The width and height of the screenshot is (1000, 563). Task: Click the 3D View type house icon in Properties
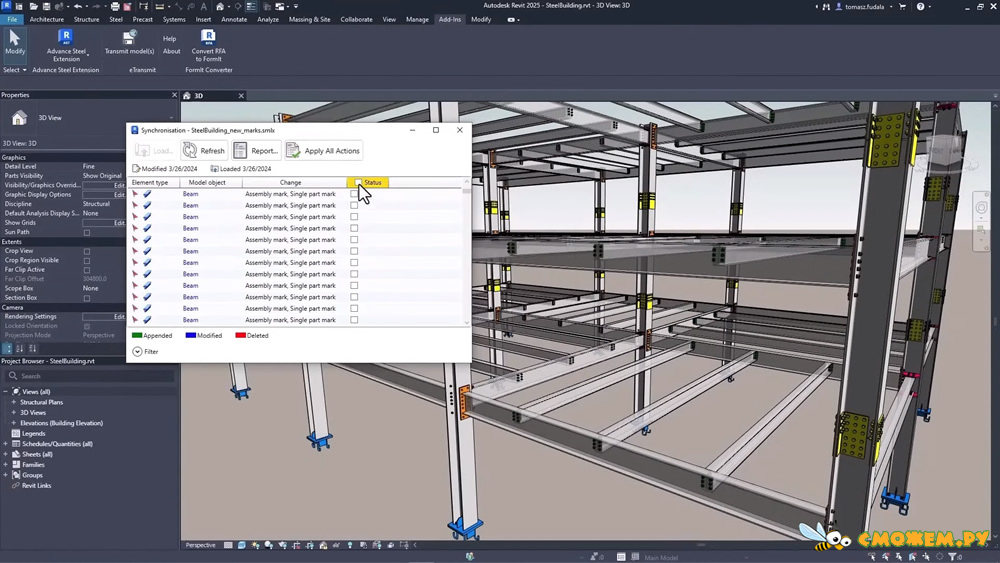tap(19, 118)
